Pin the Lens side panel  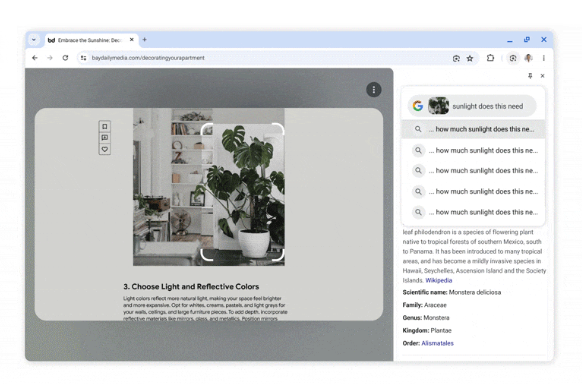(x=530, y=76)
